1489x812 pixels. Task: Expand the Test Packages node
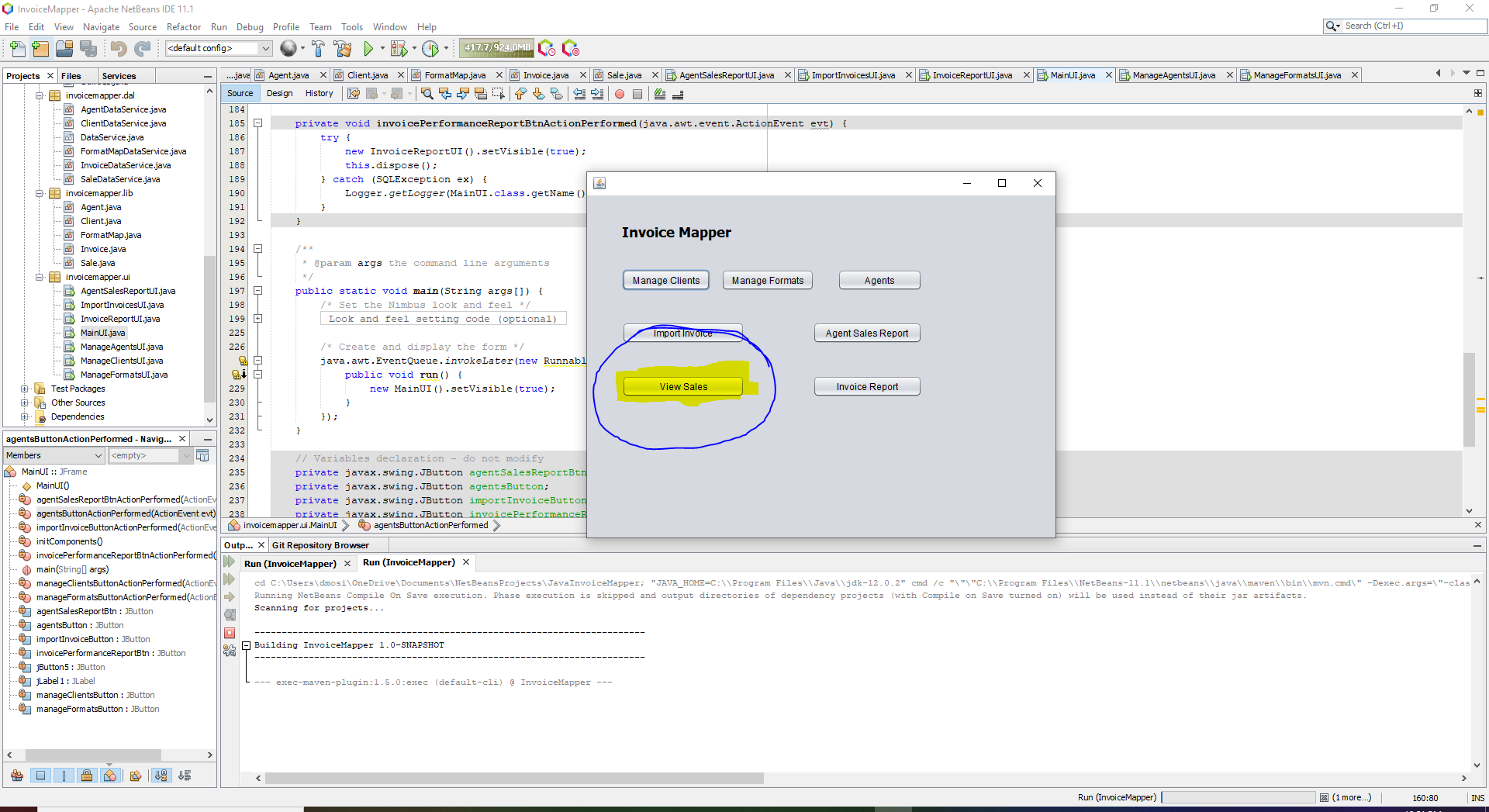point(25,389)
